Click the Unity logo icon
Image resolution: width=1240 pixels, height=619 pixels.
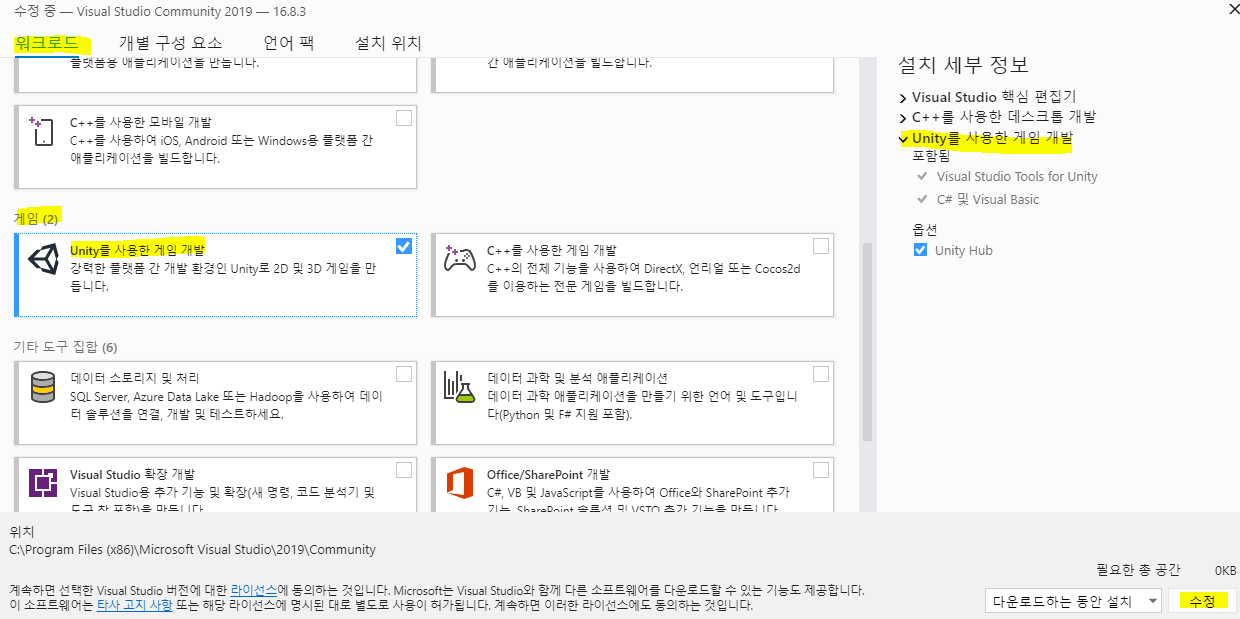[43, 259]
